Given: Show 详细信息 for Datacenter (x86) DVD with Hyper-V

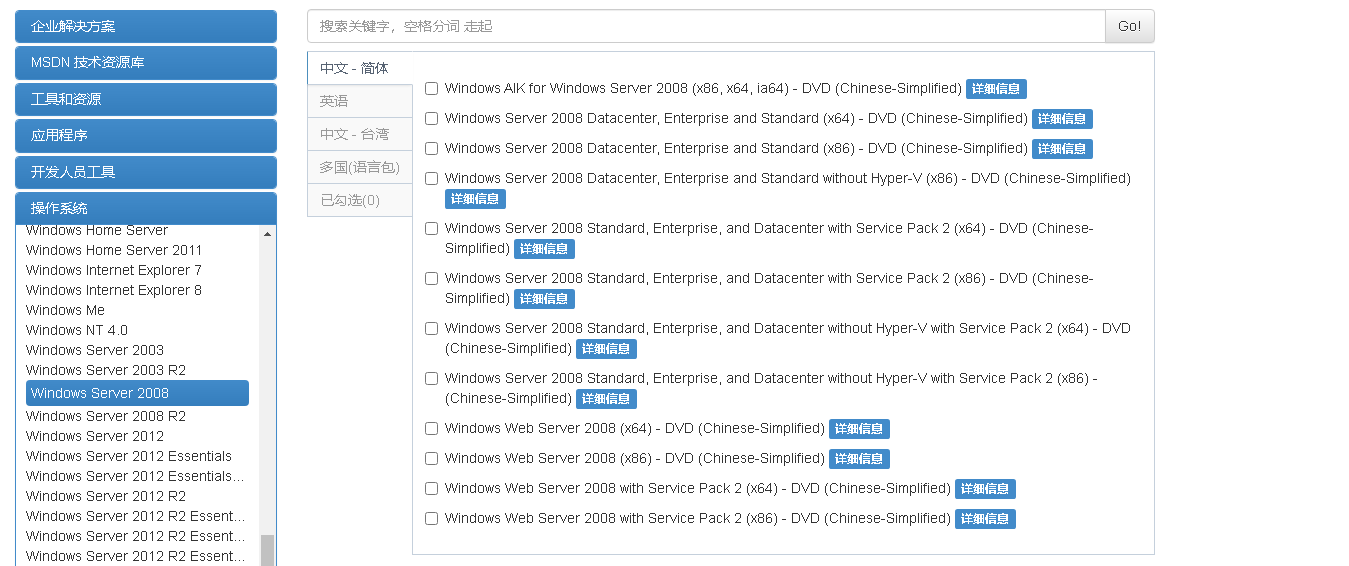Looking at the screenshot, I should tap(1062, 149).
